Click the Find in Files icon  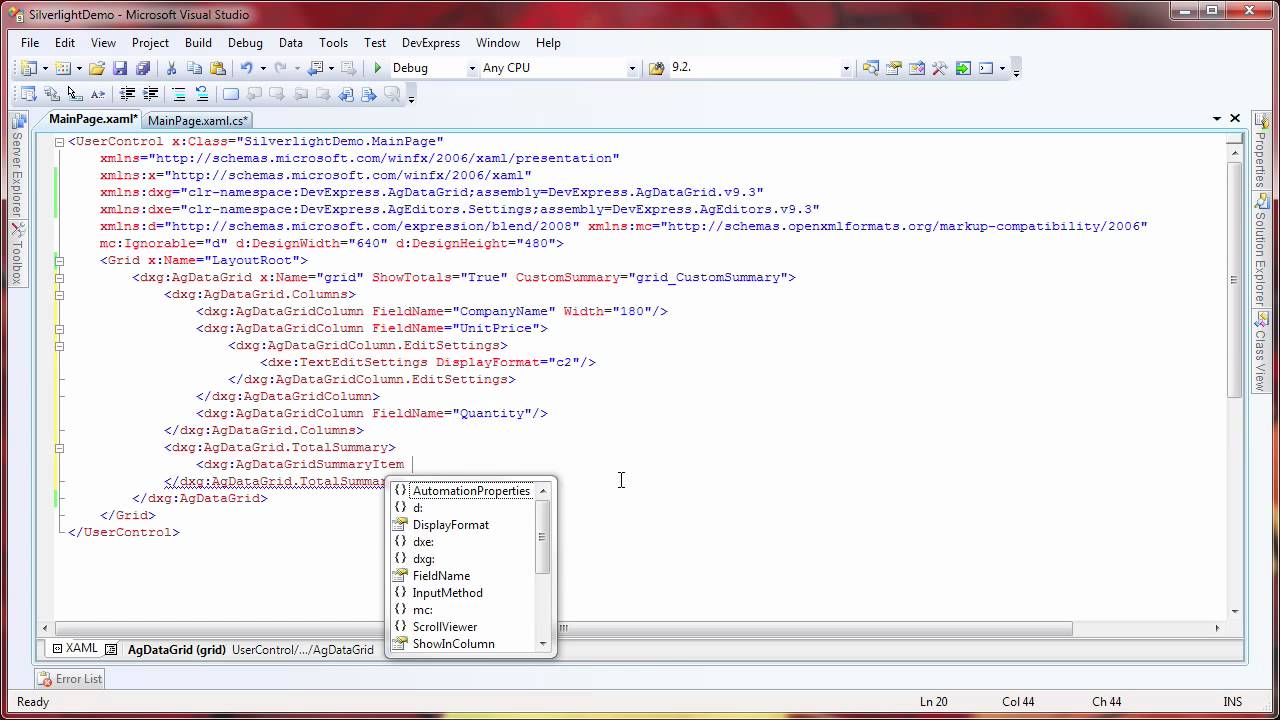click(656, 68)
